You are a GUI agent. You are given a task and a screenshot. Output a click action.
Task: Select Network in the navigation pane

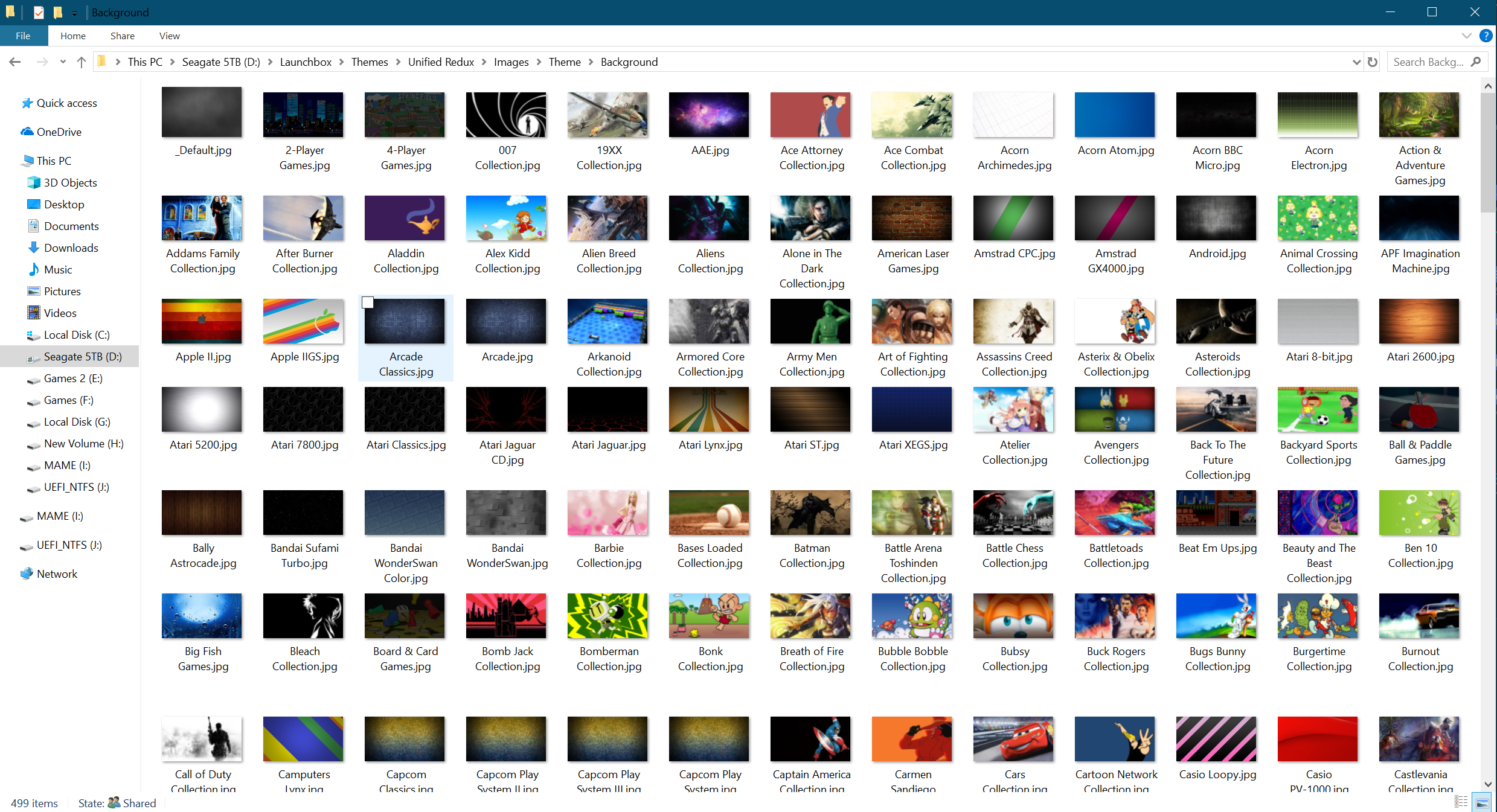(57, 574)
